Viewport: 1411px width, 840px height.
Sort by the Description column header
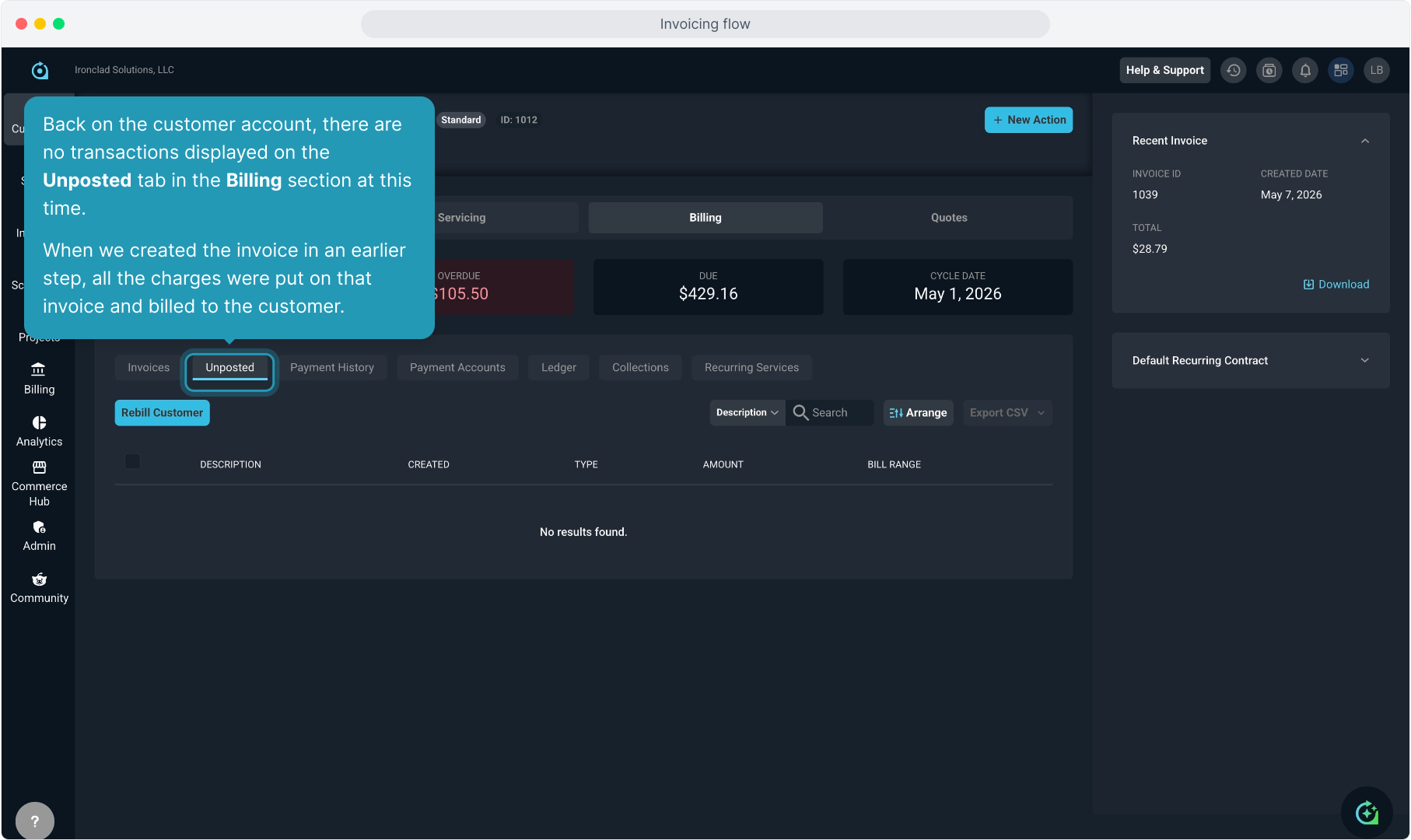click(231, 464)
